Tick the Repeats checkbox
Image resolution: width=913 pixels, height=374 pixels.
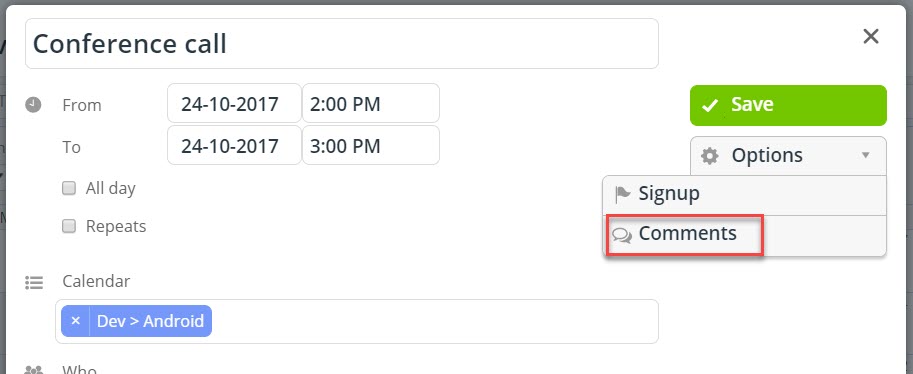point(69,226)
